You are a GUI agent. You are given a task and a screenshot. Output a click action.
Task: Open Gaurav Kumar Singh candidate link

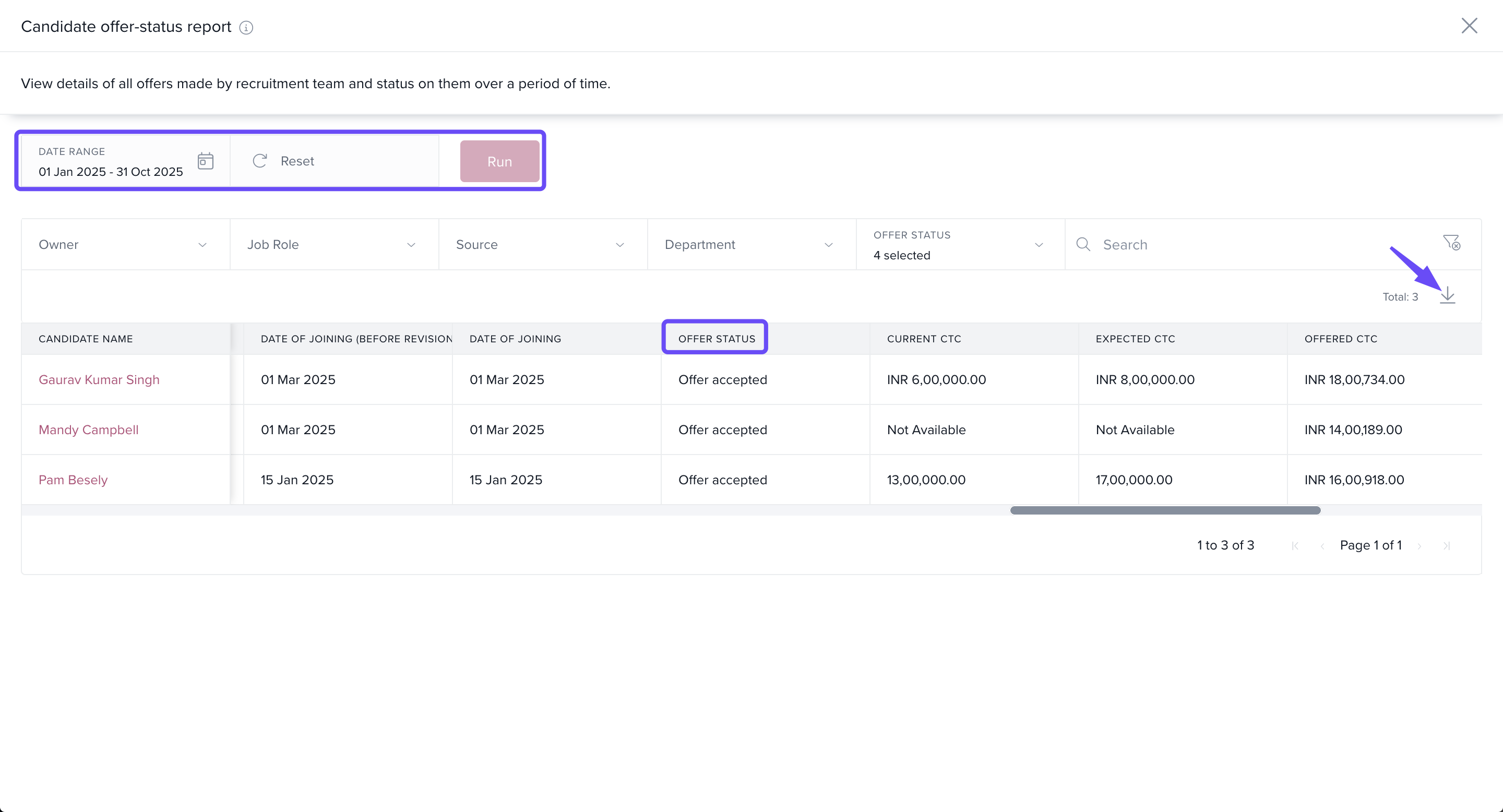tap(99, 380)
